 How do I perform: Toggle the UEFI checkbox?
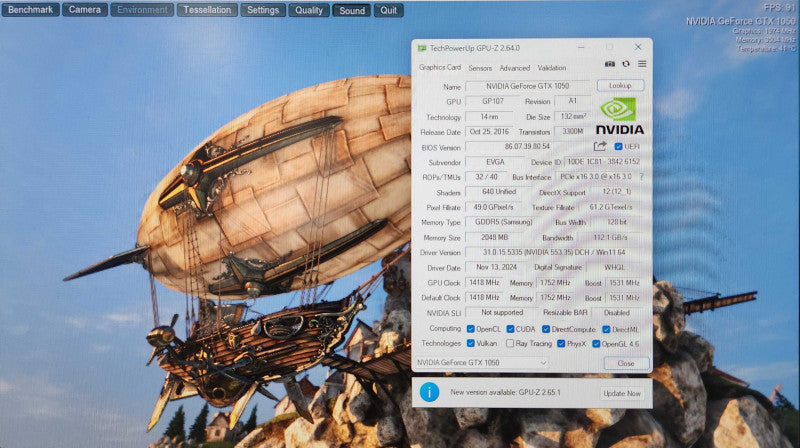pyautogui.click(x=618, y=146)
